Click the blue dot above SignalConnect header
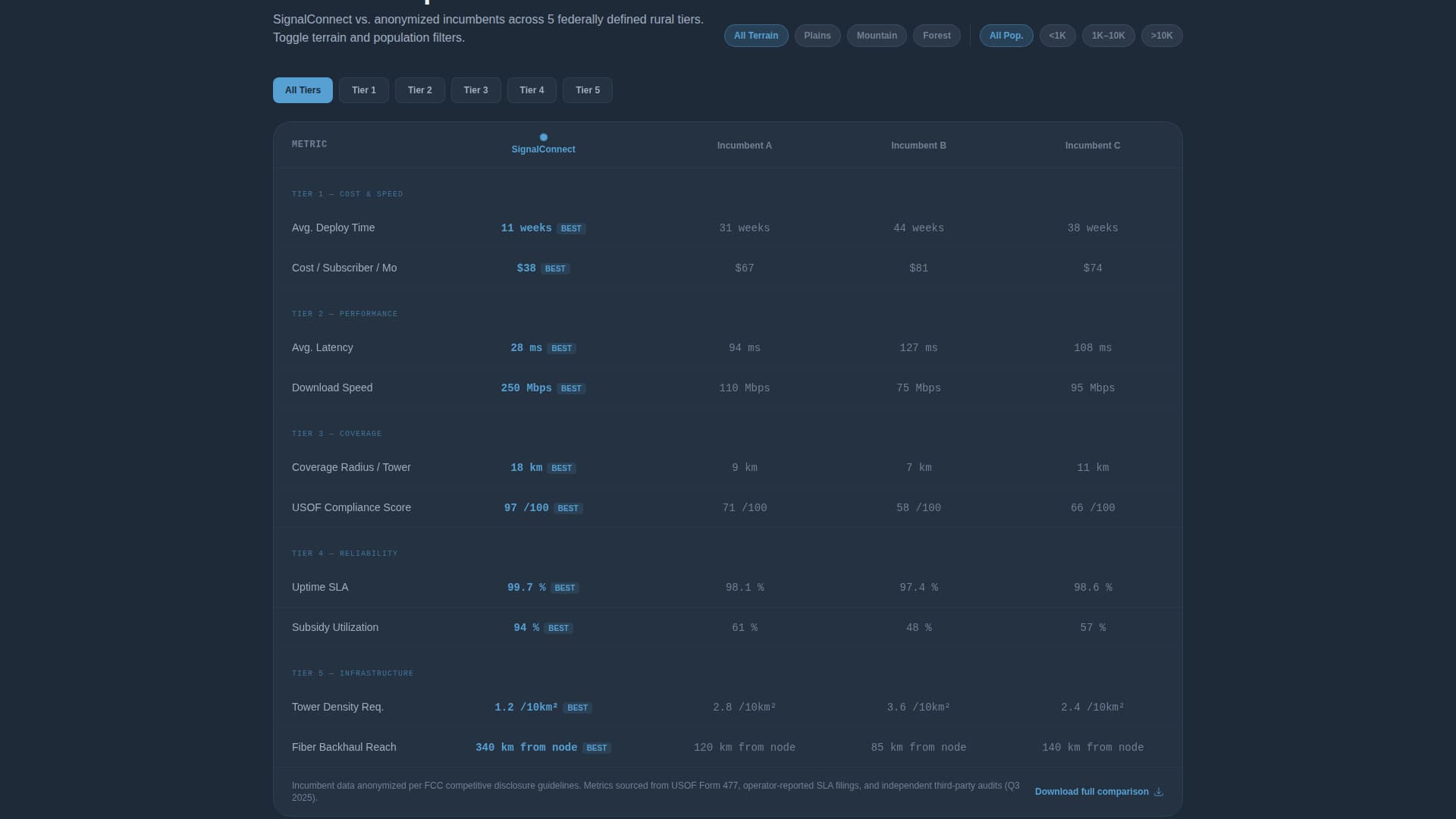The width and height of the screenshot is (1456, 819). tap(544, 137)
